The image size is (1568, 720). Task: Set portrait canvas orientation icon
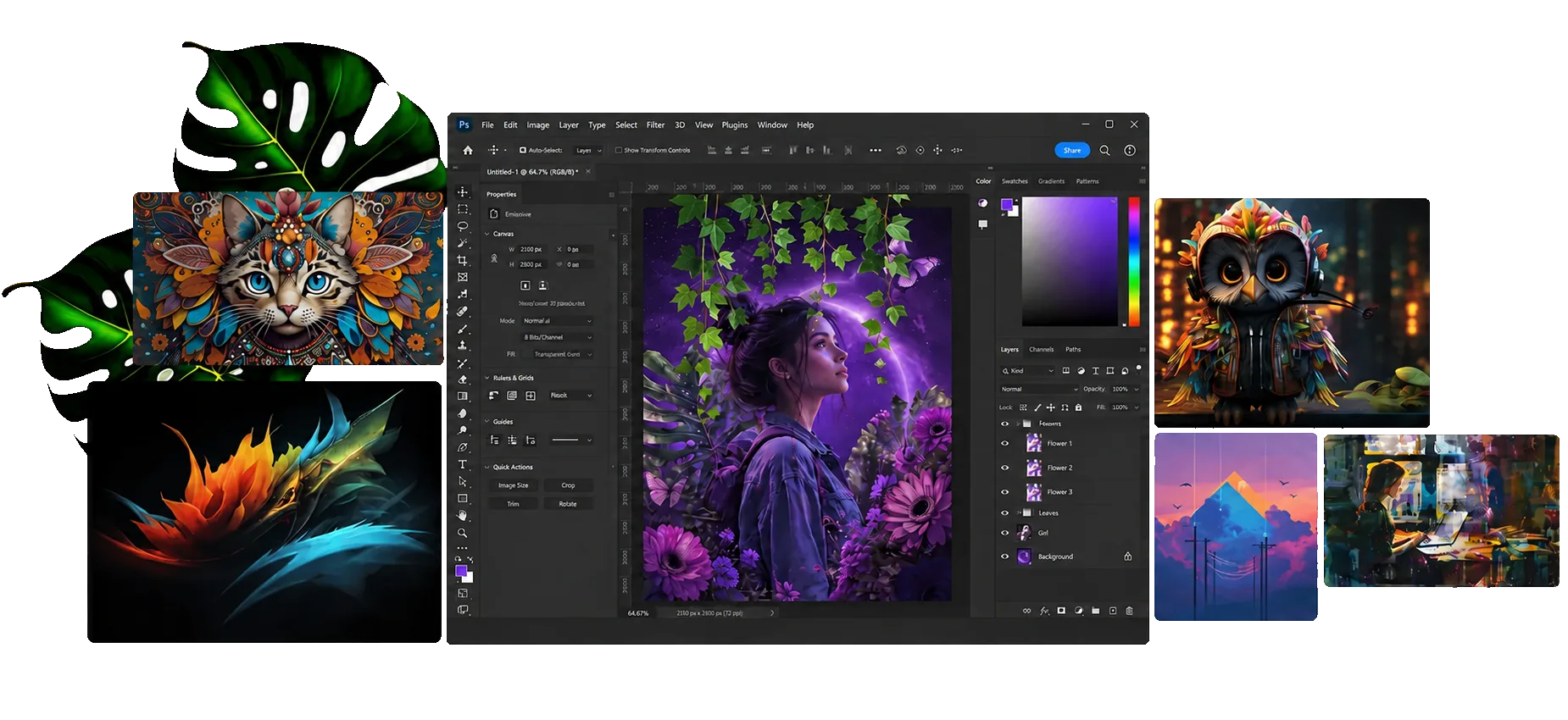[x=525, y=286]
